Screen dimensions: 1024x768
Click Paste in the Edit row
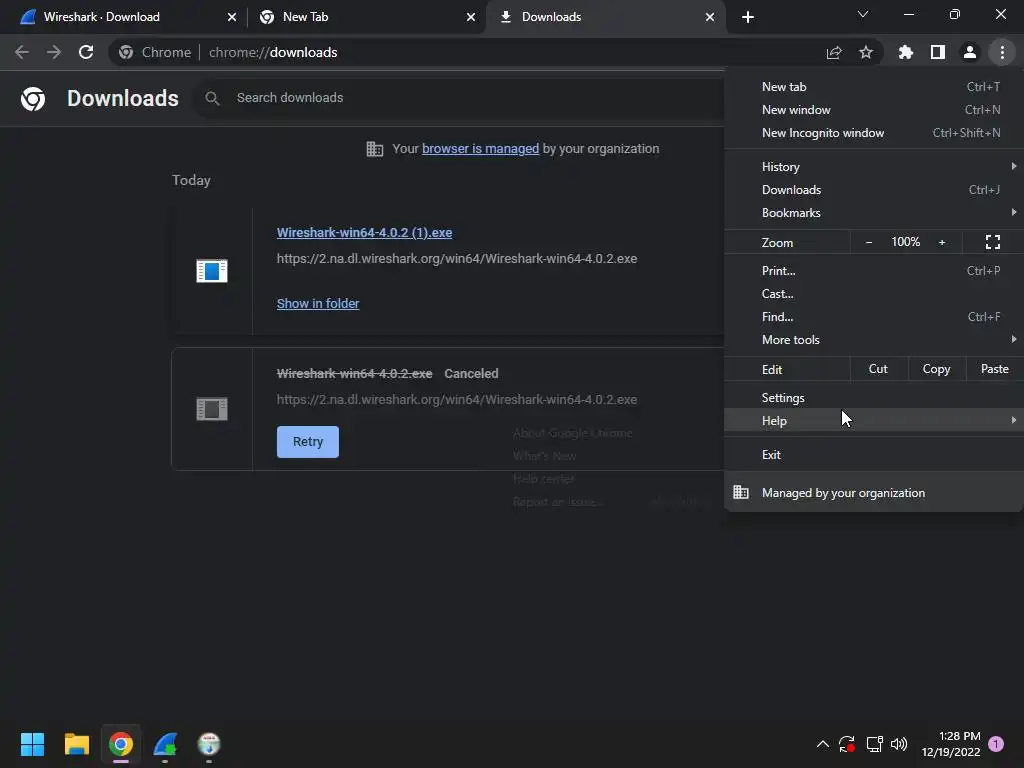pyautogui.click(x=995, y=369)
